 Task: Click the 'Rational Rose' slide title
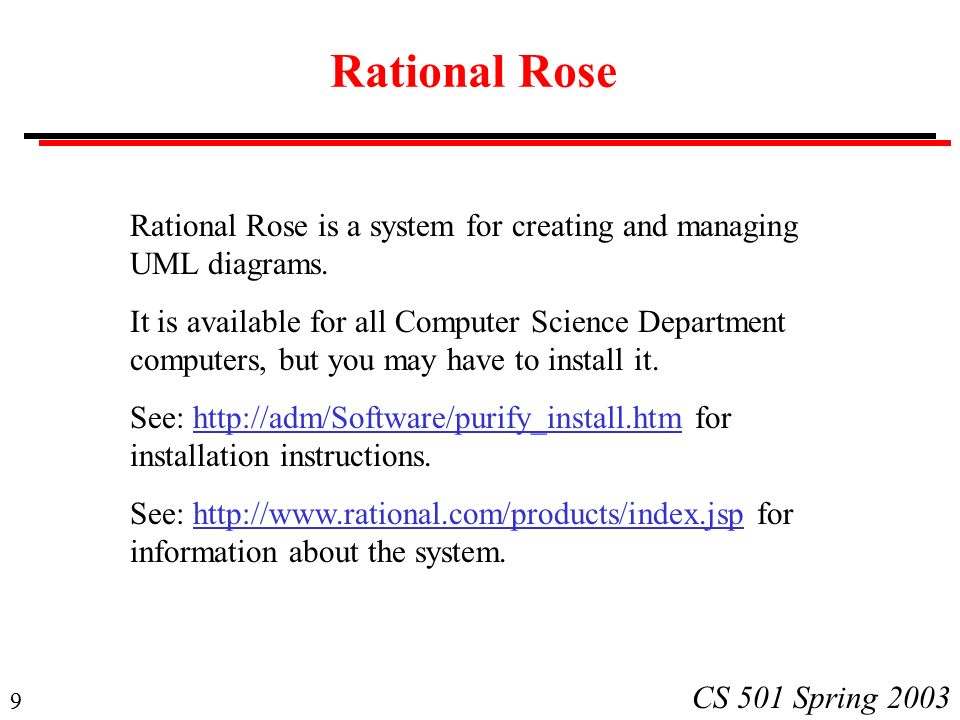pos(473,72)
